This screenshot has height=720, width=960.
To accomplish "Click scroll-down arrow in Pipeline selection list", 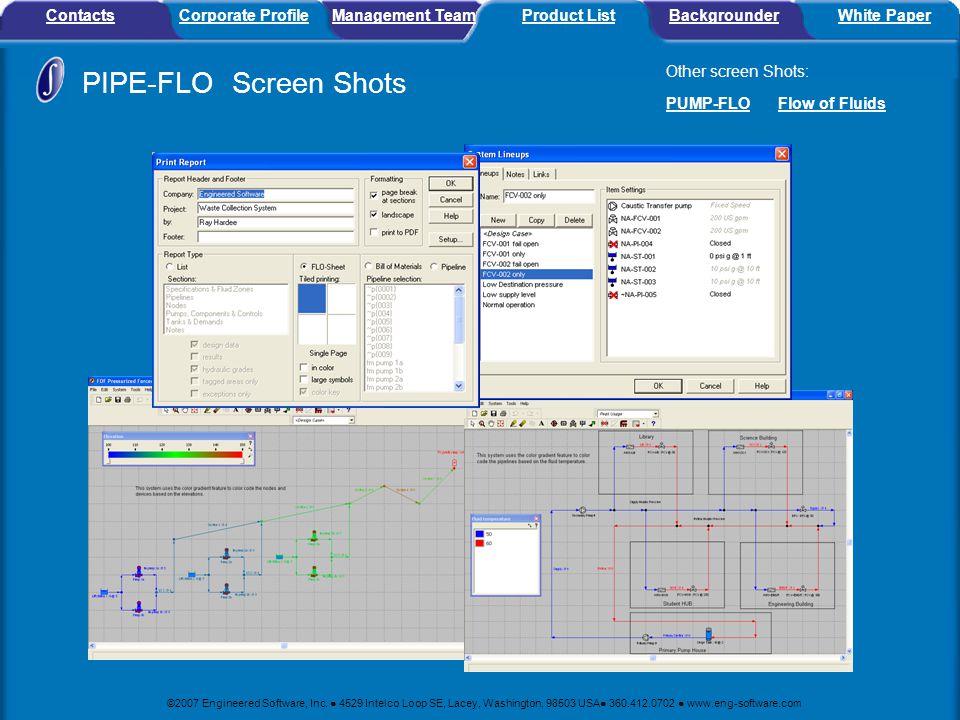I will tap(459, 386).
